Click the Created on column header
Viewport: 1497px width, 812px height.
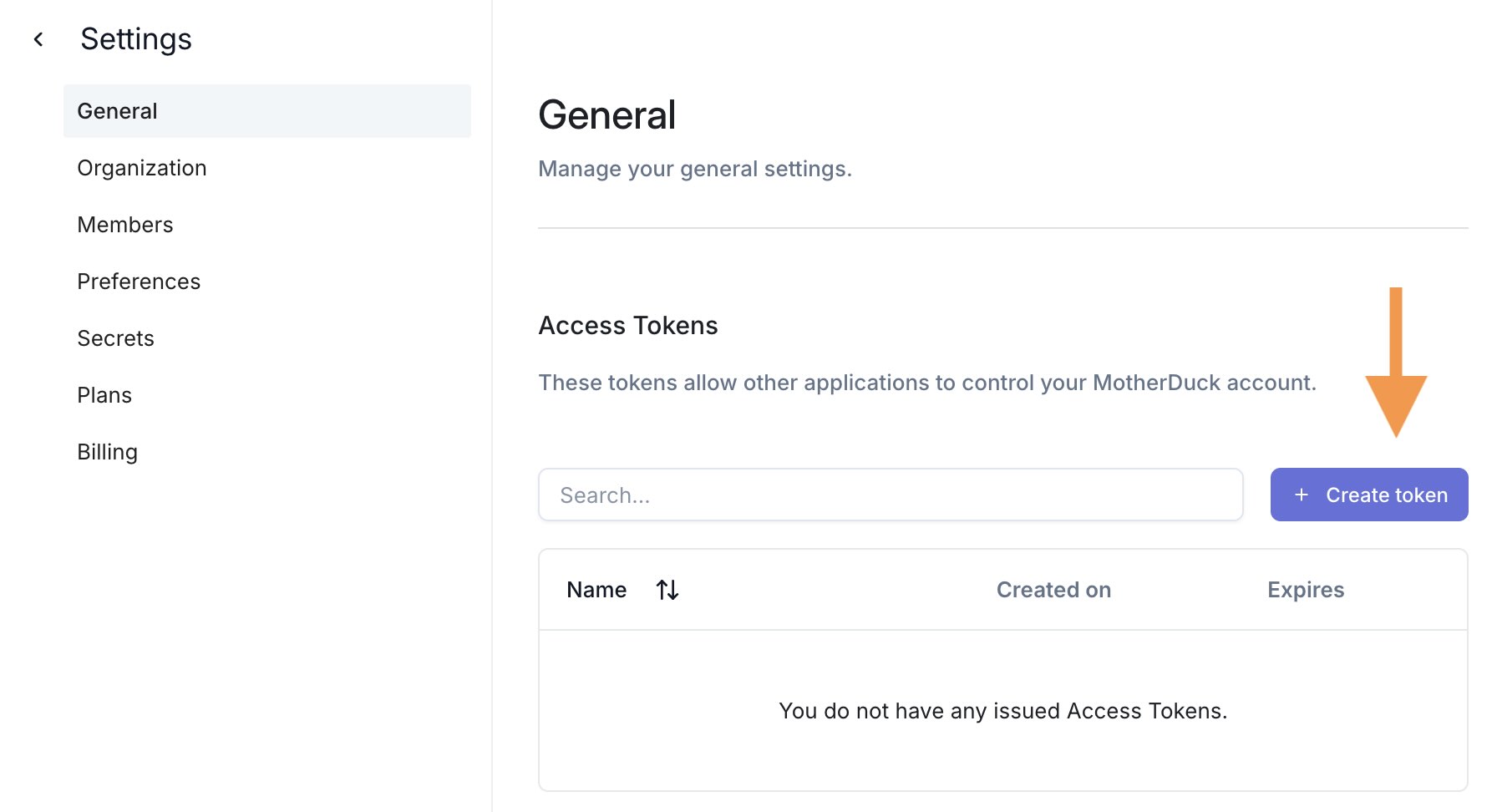tap(1053, 590)
